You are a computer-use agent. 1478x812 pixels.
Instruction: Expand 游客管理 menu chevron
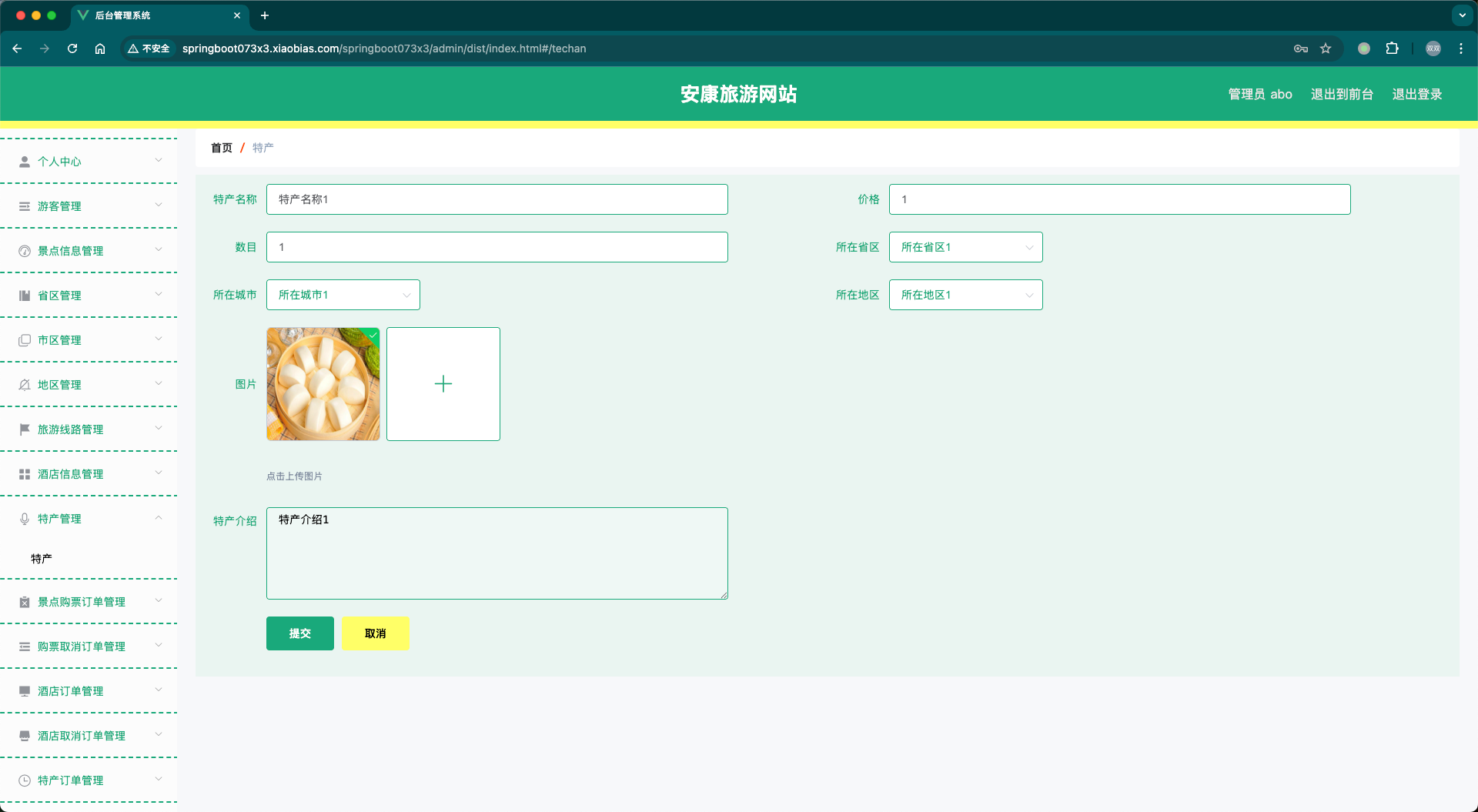[159, 205]
